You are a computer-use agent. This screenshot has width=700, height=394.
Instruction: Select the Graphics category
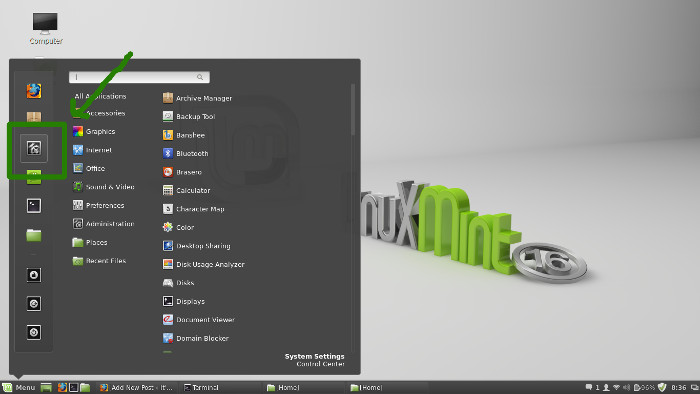94,132
